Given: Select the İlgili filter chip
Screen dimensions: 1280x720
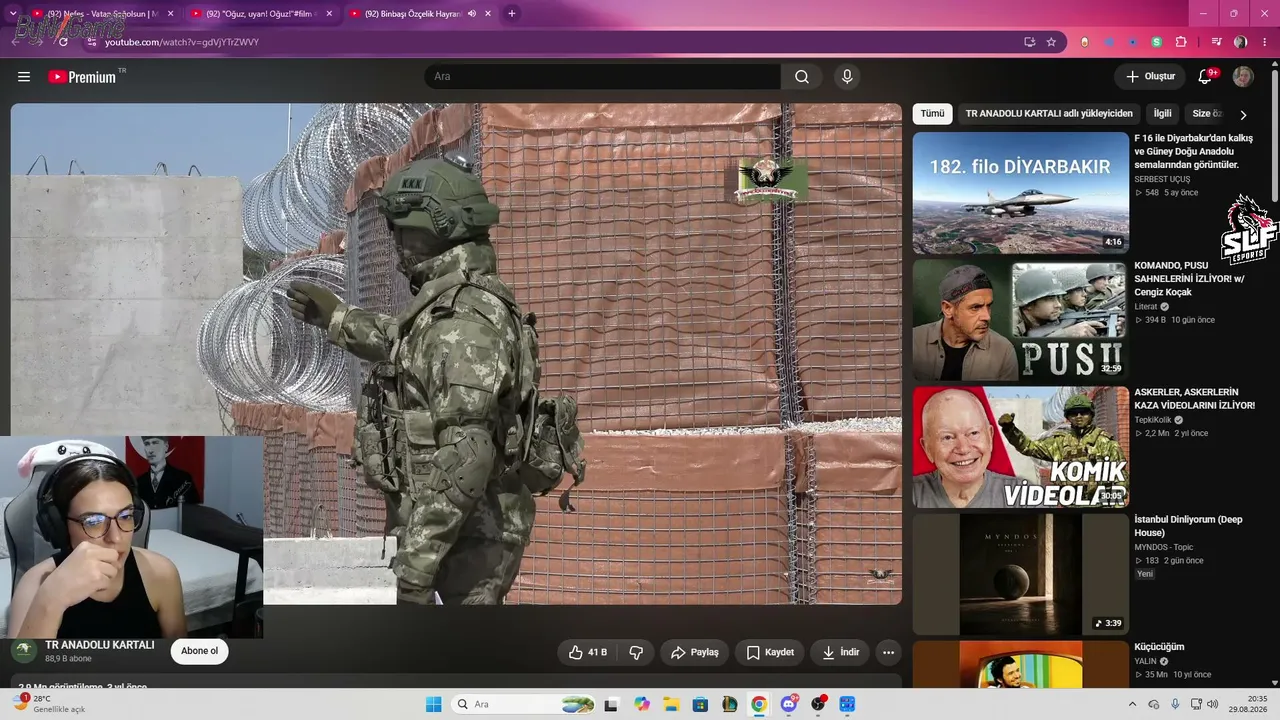Looking at the screenshot, I should point(1162,114).
